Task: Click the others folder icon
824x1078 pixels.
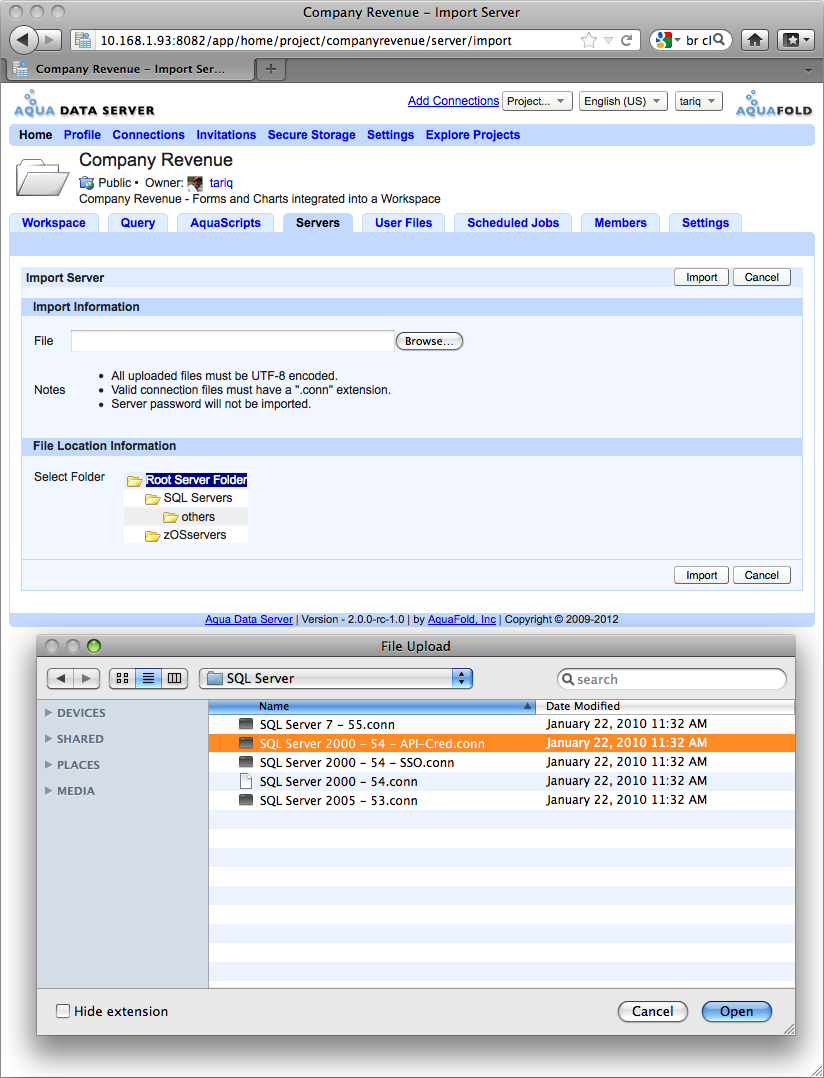Action: click(170, 517)
